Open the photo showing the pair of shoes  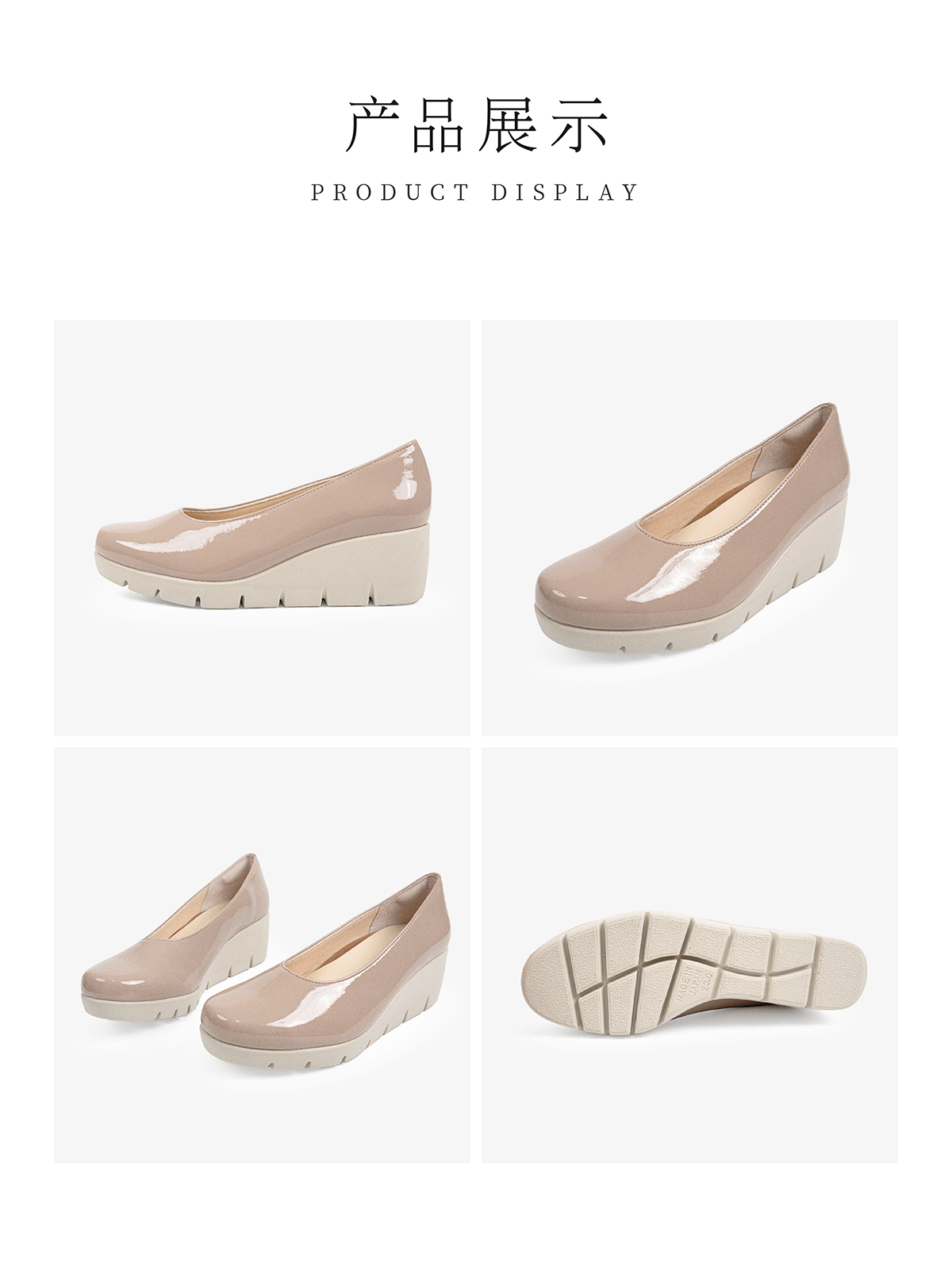[262, 955]
